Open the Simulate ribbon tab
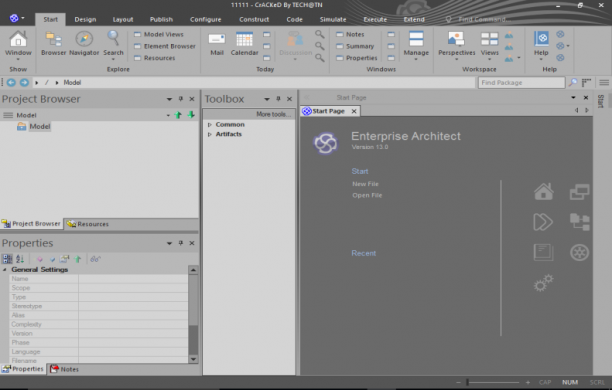The image size is (612, 390). pyautogui.click(x=333, y=19)
